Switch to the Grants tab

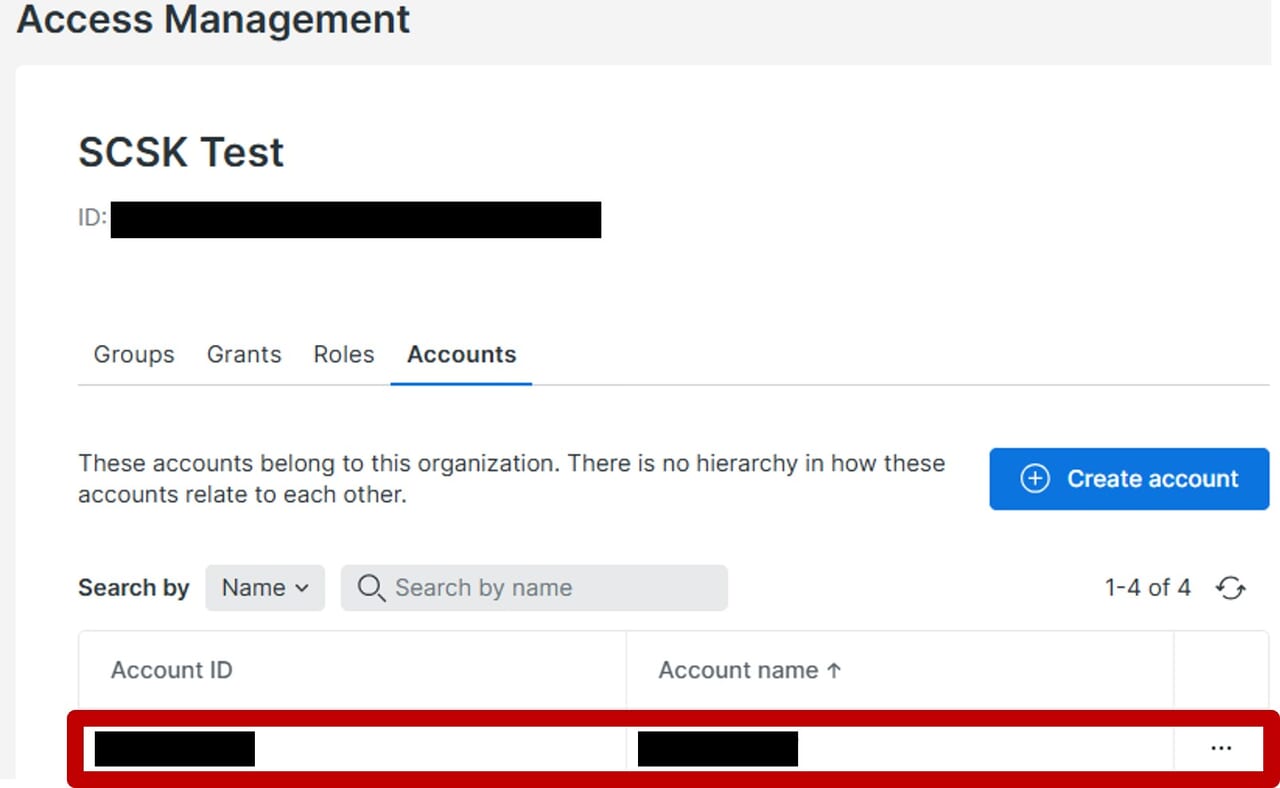pyautogui.click(x=244, y=355)
